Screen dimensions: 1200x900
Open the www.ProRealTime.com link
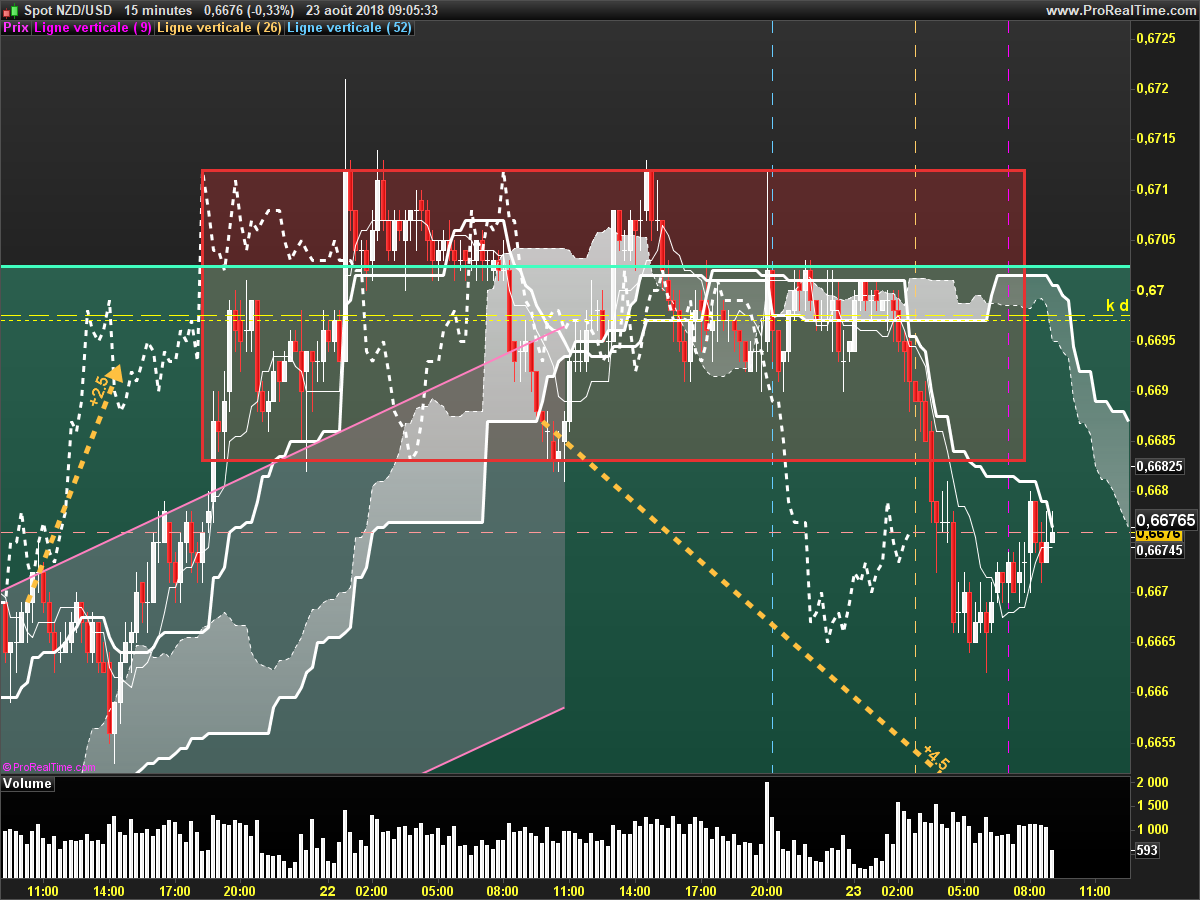tap(1120, 10)
